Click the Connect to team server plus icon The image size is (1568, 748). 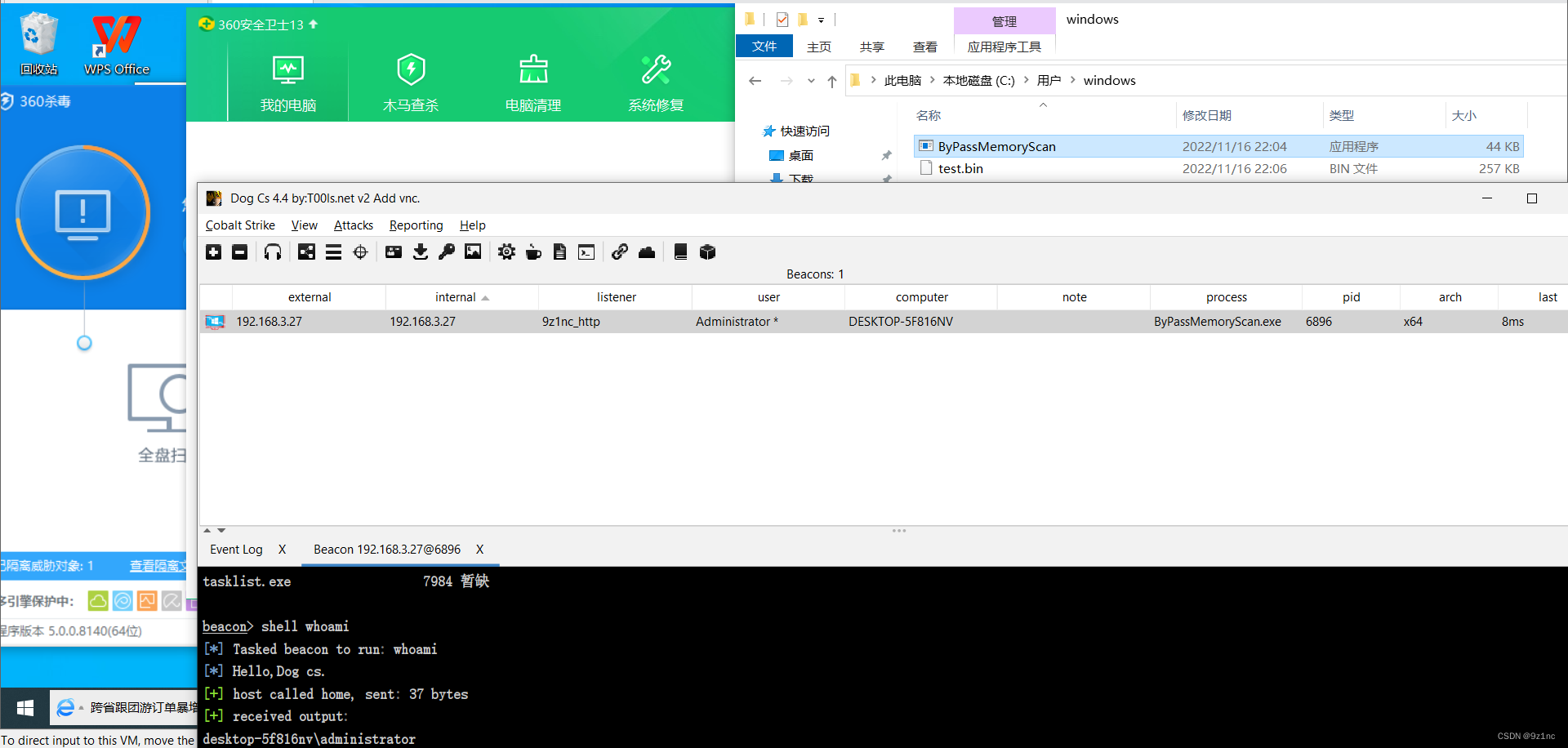[213, 252]
